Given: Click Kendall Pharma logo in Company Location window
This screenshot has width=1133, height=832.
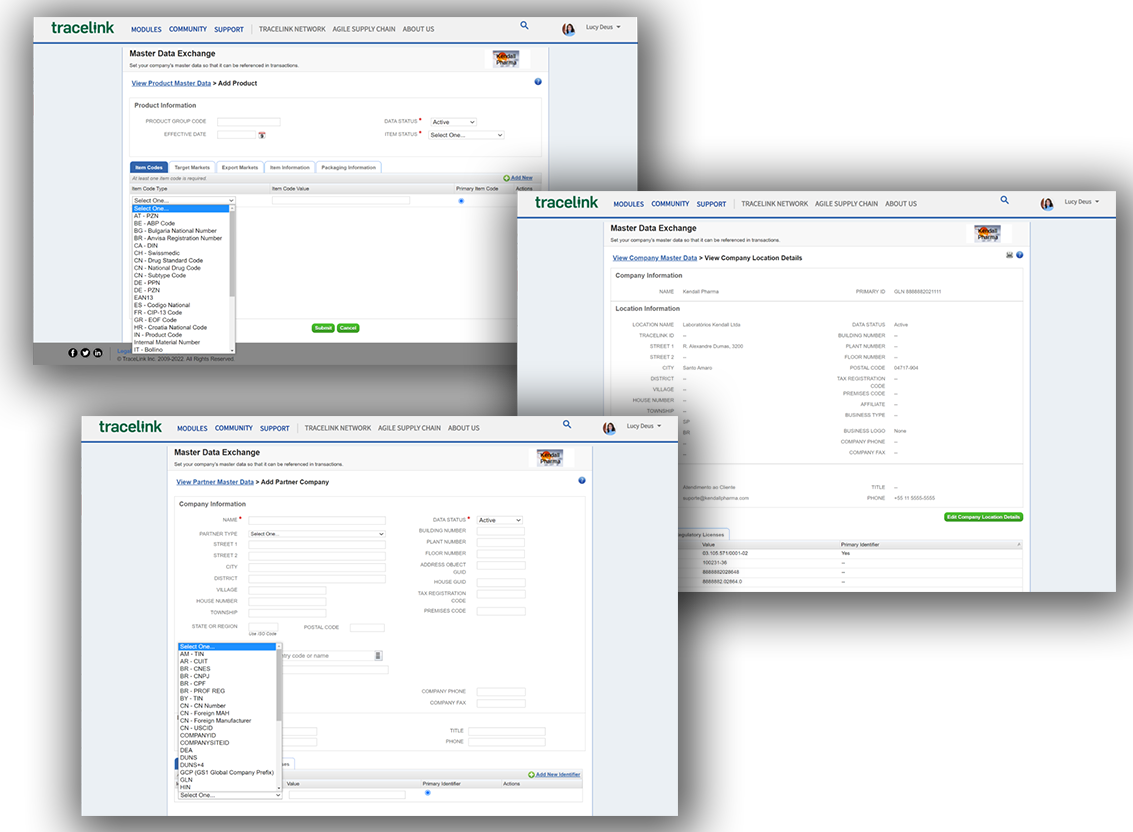Looking at the screenshot, I should (x=987, y=233).
